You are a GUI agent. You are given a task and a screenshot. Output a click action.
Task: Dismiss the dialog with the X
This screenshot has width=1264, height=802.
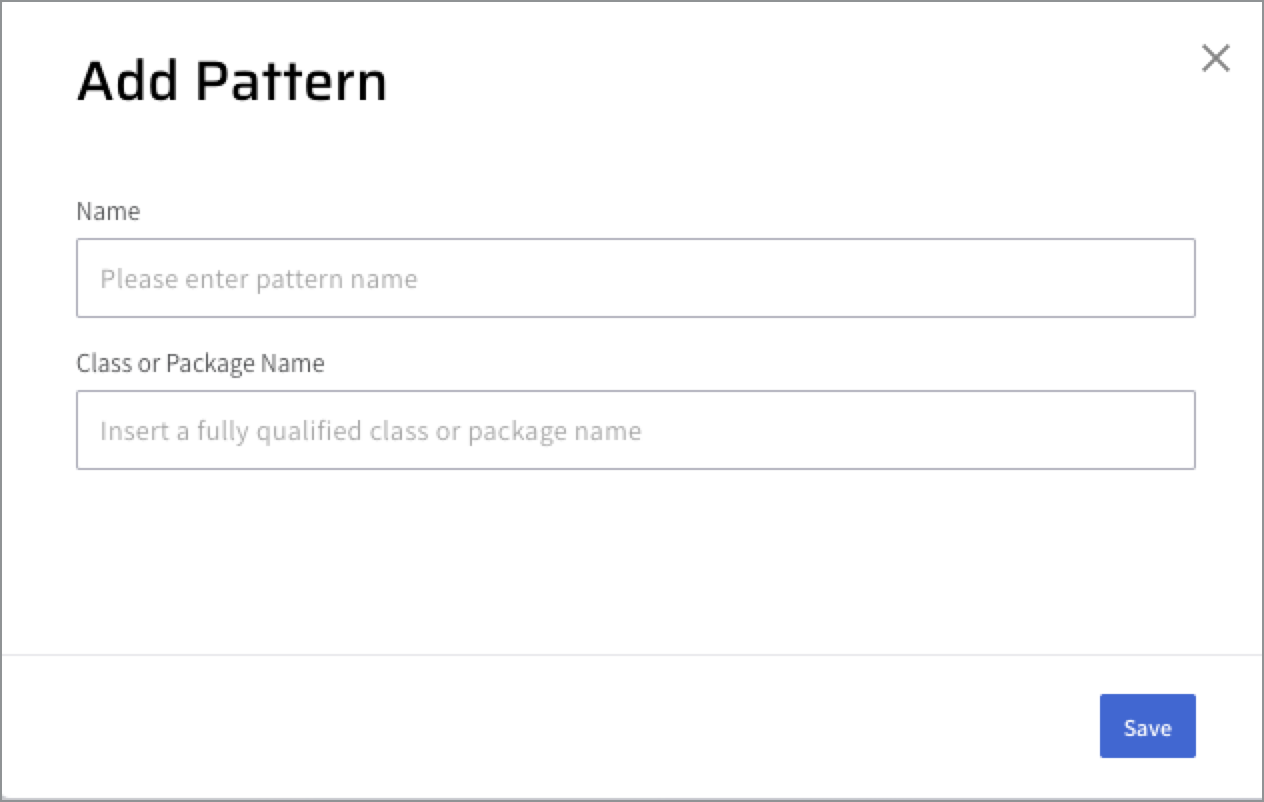(x=1215, y=59)
